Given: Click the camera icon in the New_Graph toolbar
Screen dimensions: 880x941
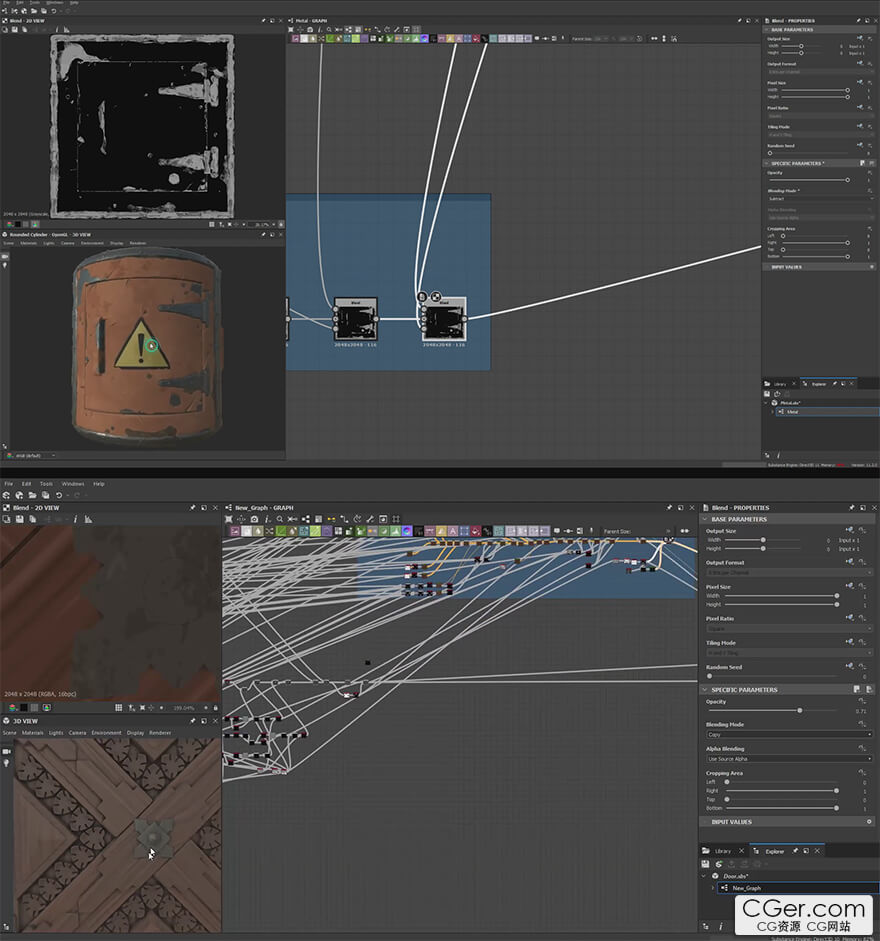Looking at the screenshot, I should pos(255,519).
